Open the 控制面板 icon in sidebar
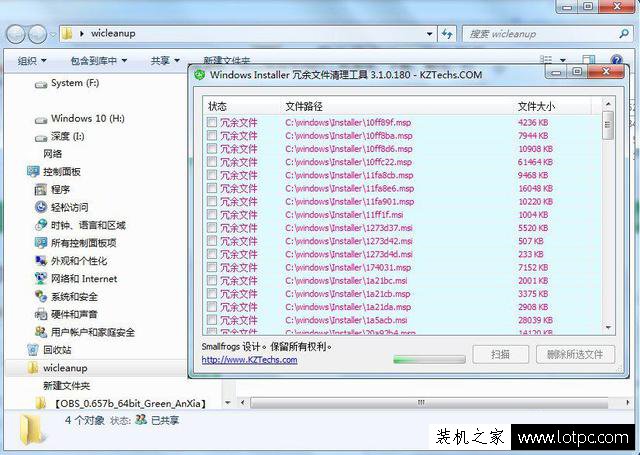The image size is (640, 455). click(x=33, y=171)
